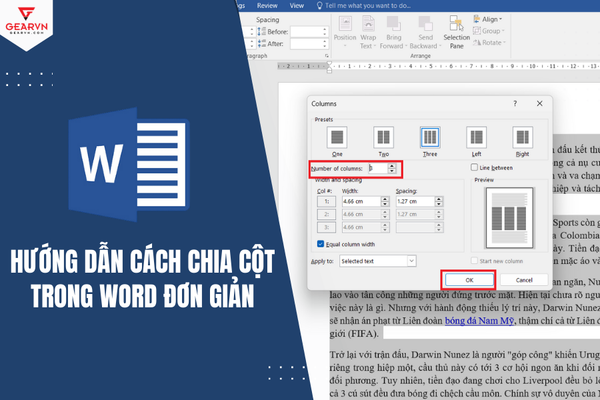Select the Left column preset
The height and width of the screenshot is (400, 600).
click(x=476, y=137)
